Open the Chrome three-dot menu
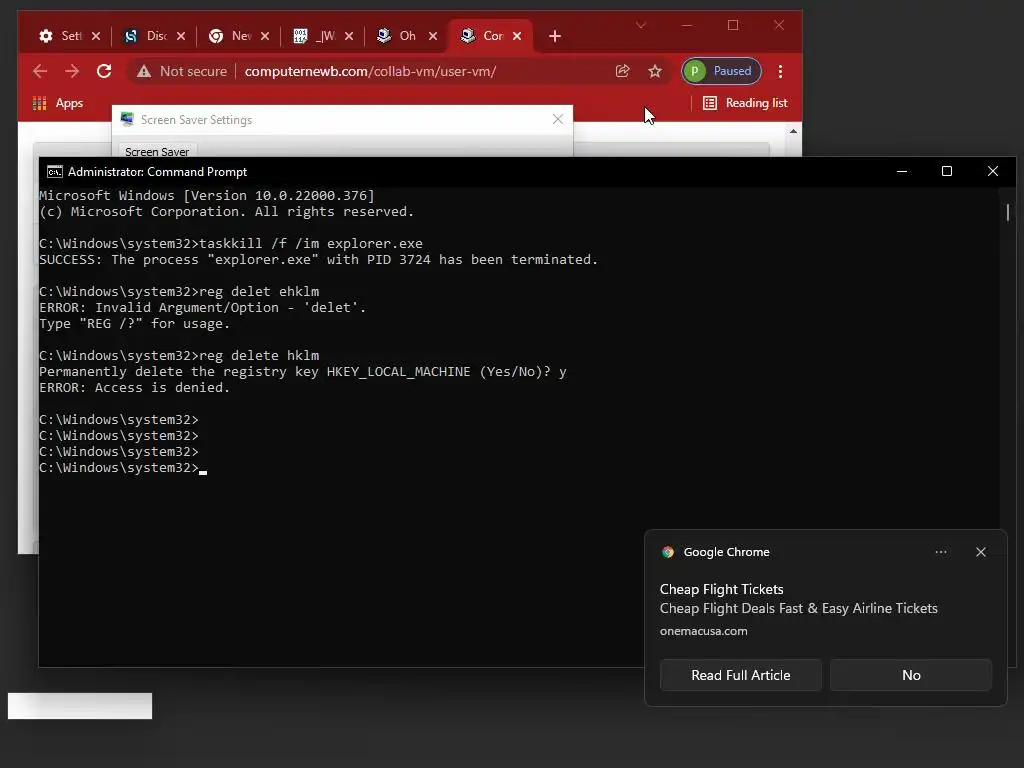 click(x=780, y=71)
